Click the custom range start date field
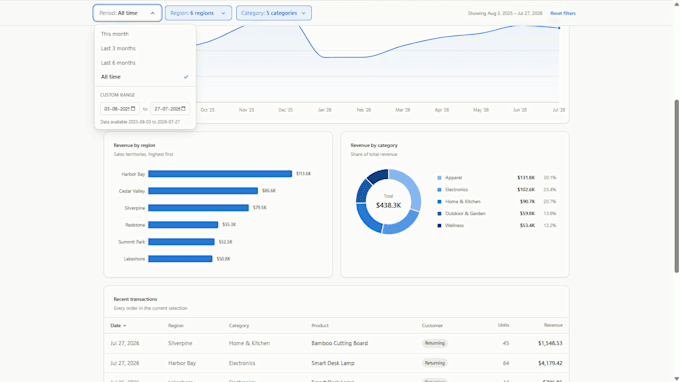 click(120, 108)
